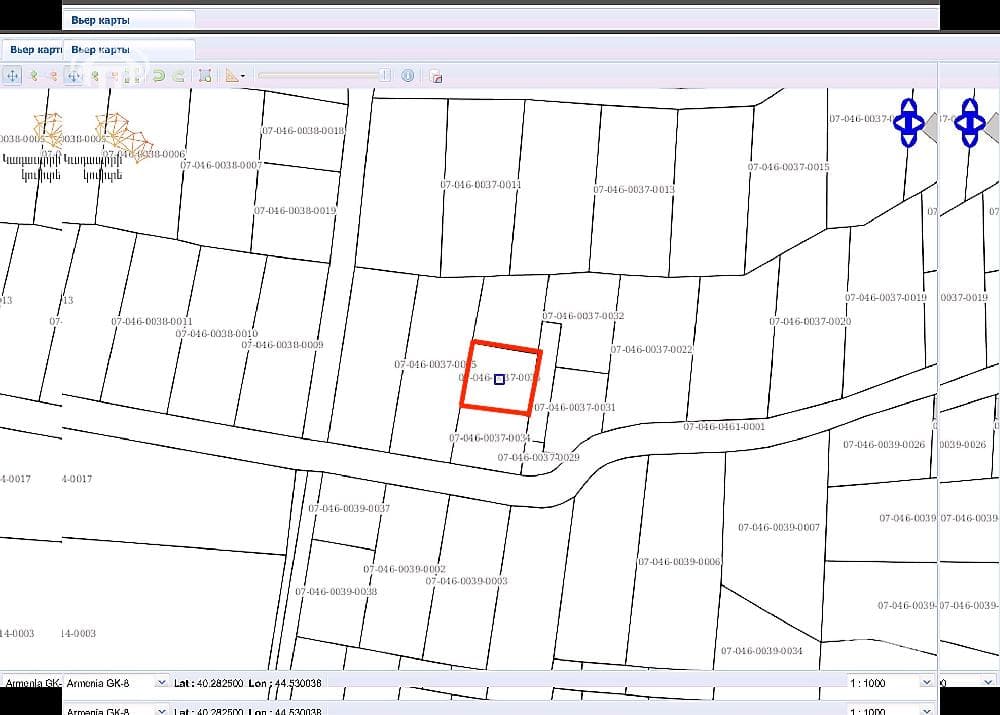Click parcel label 07-046-0039-0002

(x=404, y=569)
